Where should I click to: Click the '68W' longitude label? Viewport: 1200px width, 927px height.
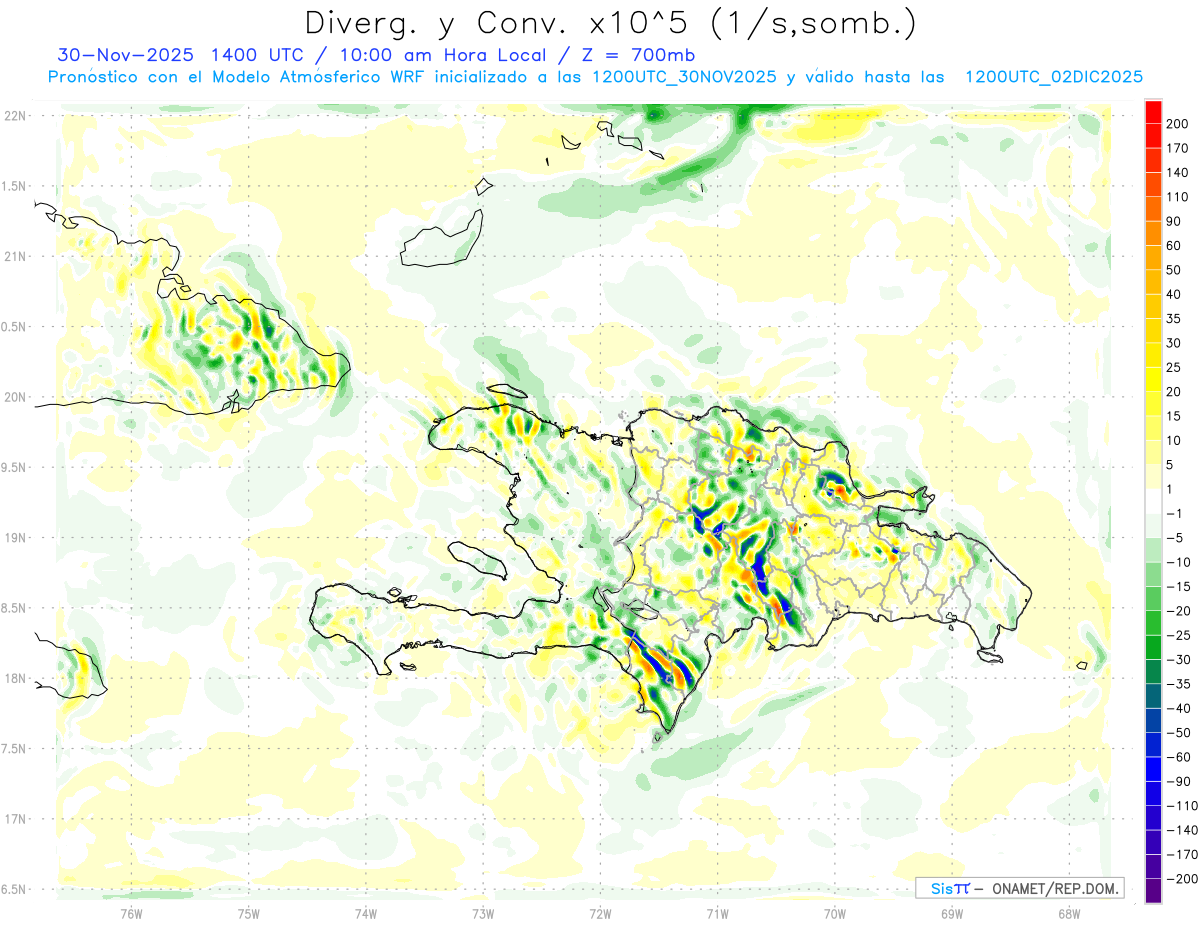tap(1069, 912)
